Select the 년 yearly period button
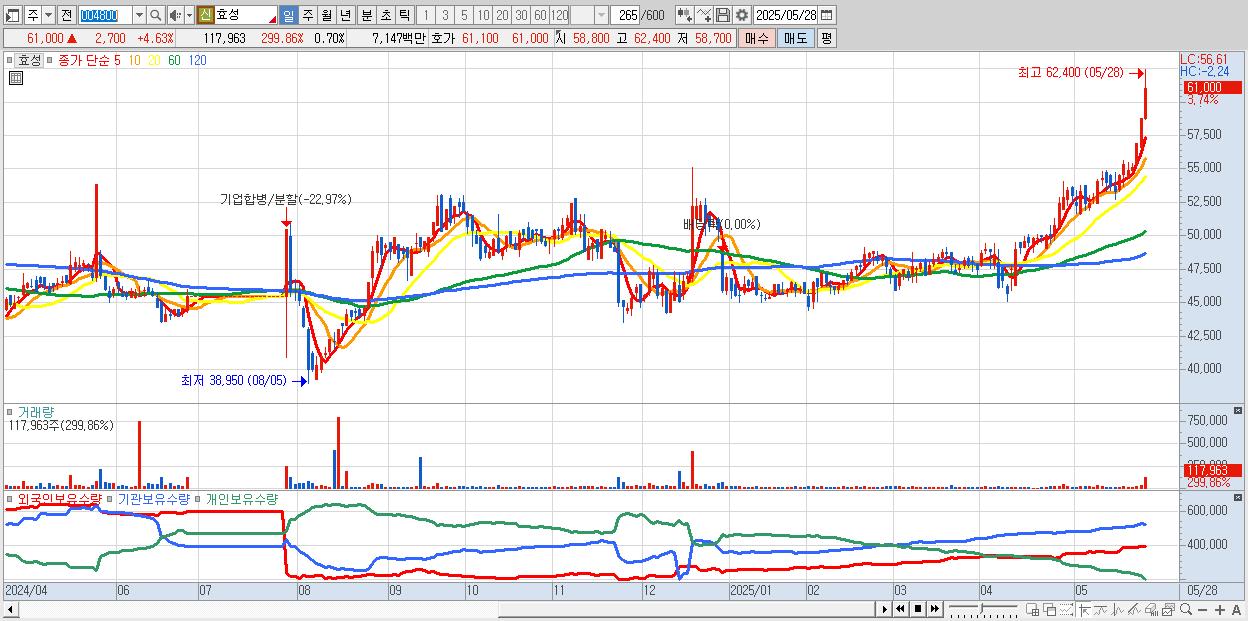Screen dimensions: 1248x621 [345, 15]
